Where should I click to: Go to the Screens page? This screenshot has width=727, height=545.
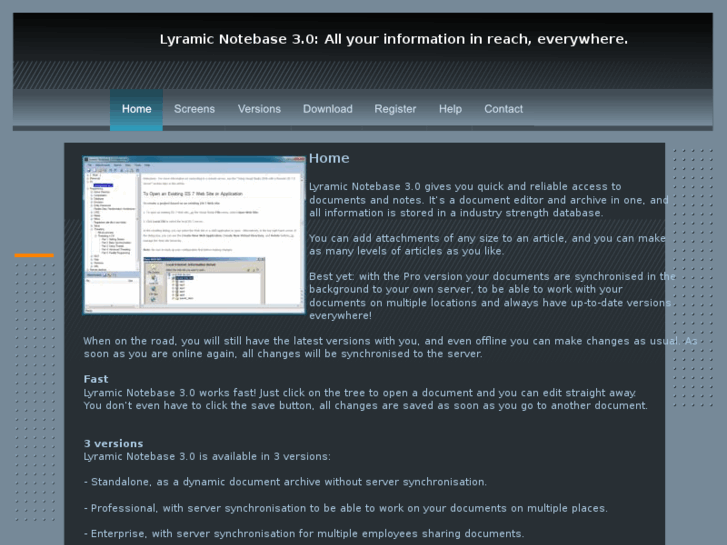194,109
